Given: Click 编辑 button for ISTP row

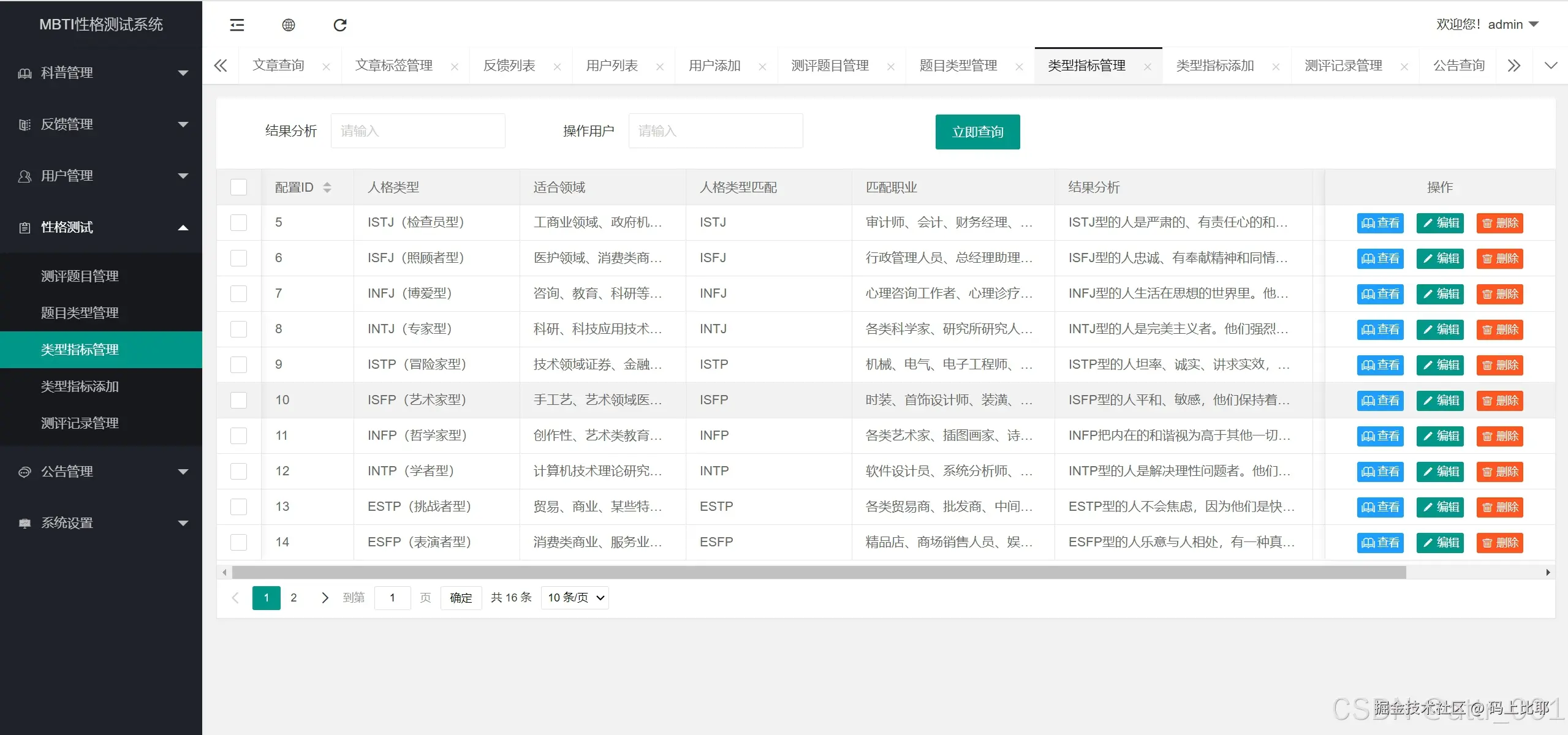Looking at the screenshot, I should pos(1440,365).
